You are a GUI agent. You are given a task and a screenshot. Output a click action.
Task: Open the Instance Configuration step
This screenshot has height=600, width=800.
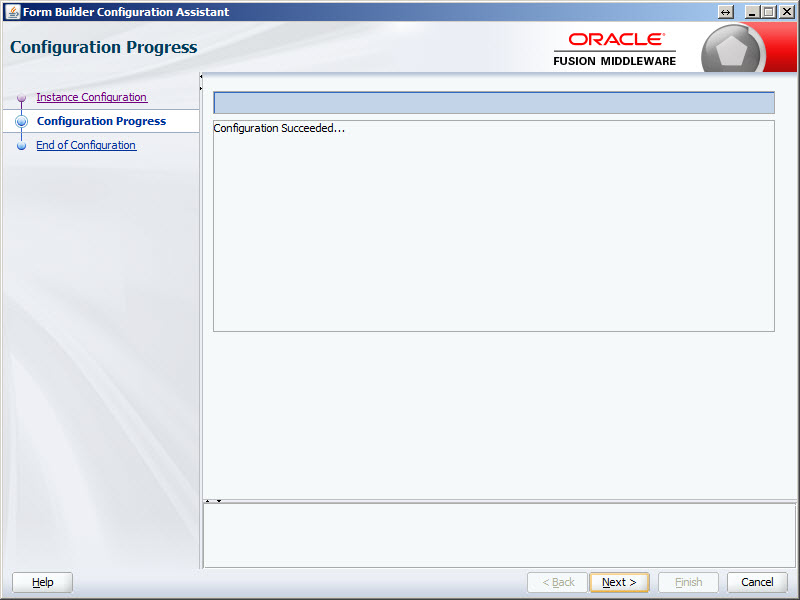coord(91,97)
